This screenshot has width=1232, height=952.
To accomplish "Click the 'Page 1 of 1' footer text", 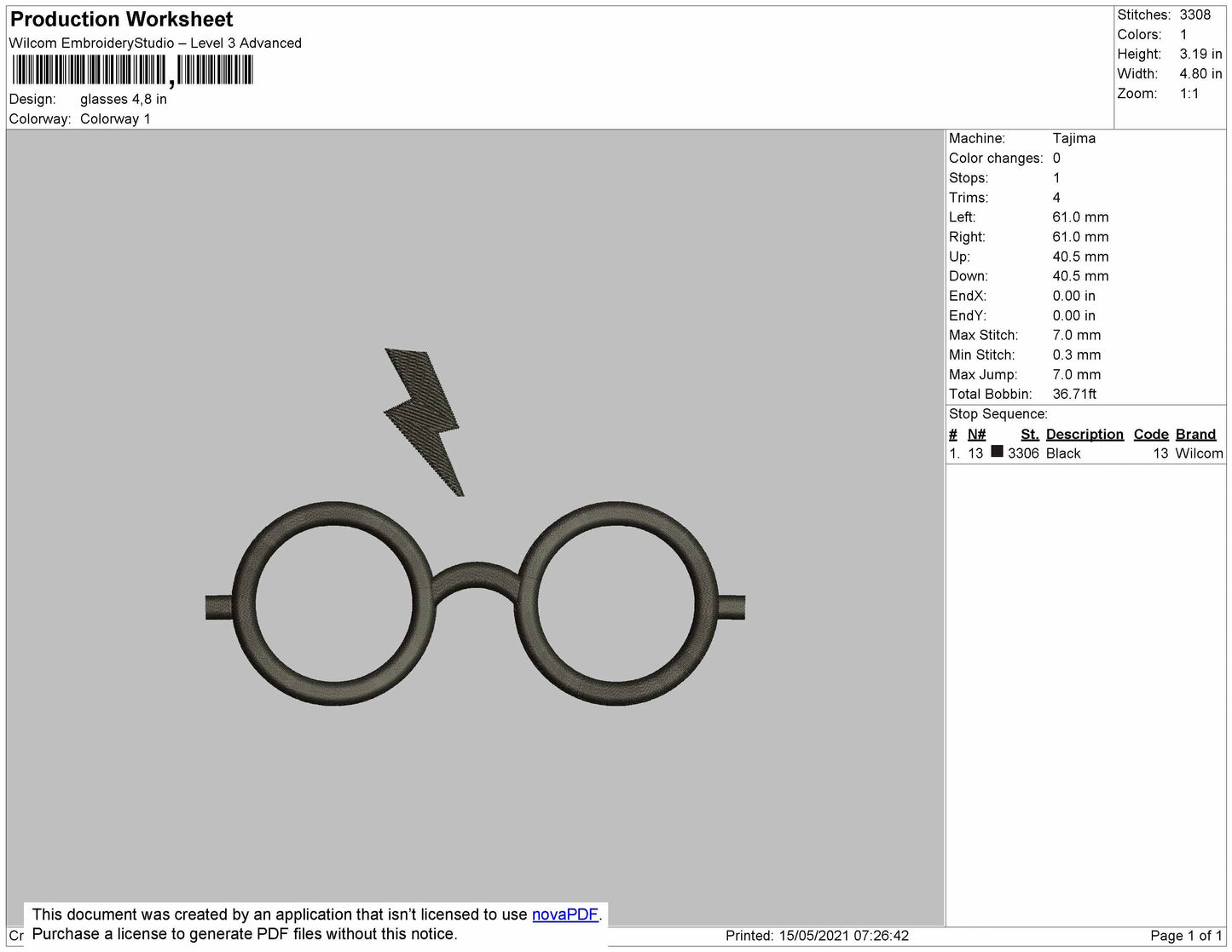I will click(x=1187, y=936).
